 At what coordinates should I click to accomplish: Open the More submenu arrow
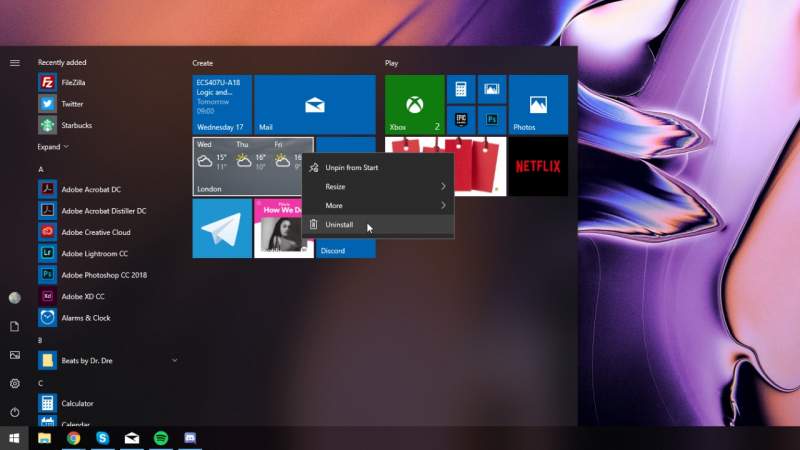[443, 206]
